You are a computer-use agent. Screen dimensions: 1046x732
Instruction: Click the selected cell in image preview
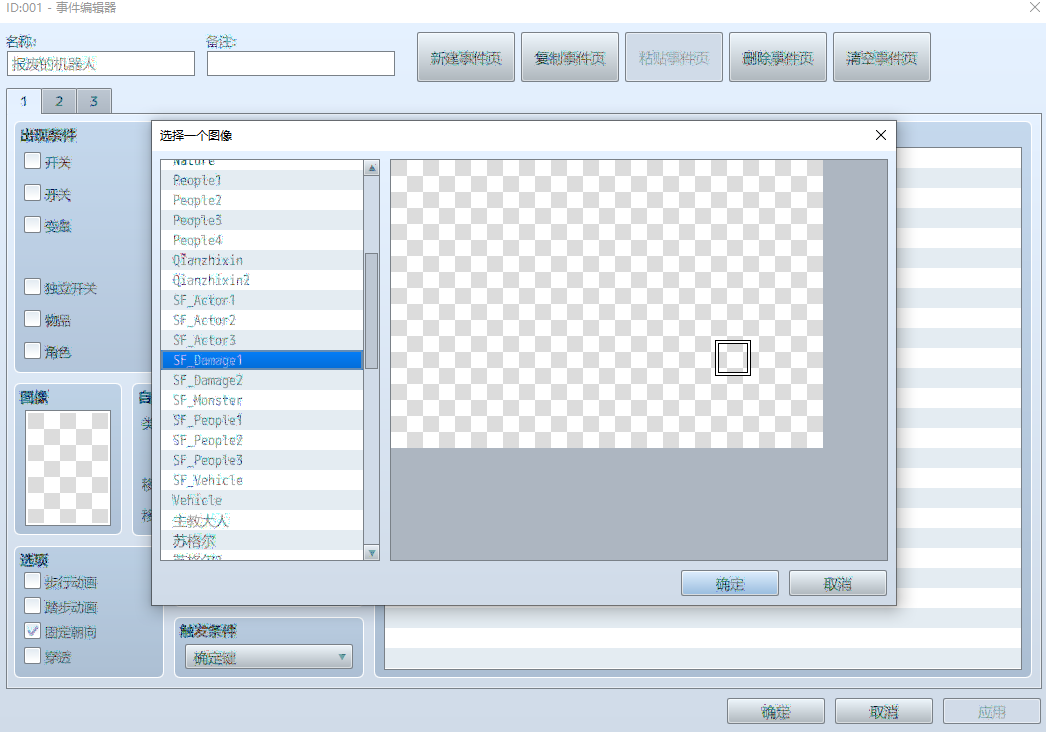coord(732,358)
